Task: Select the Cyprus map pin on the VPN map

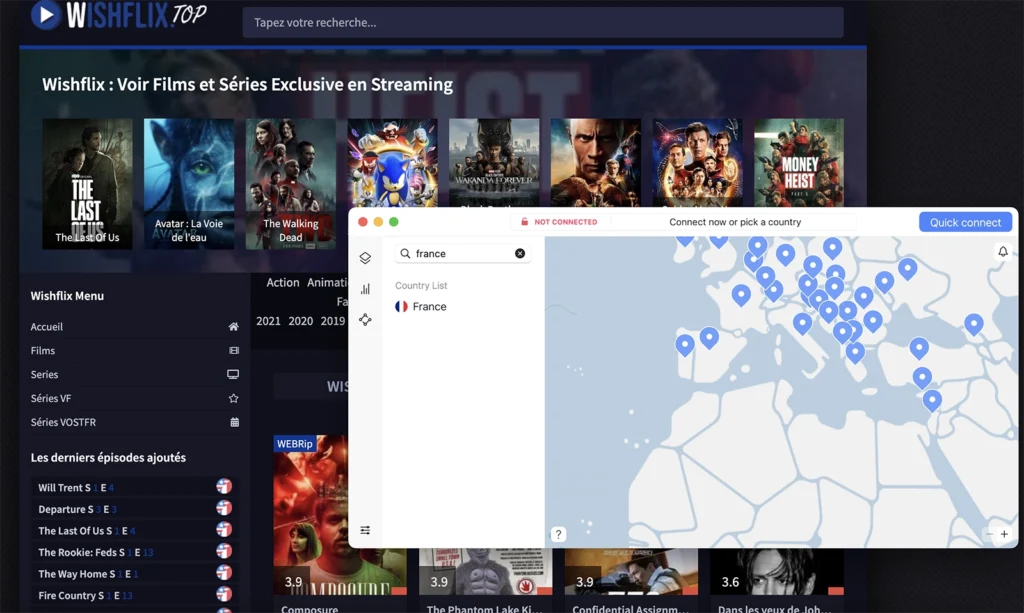Action: (921, 377)
